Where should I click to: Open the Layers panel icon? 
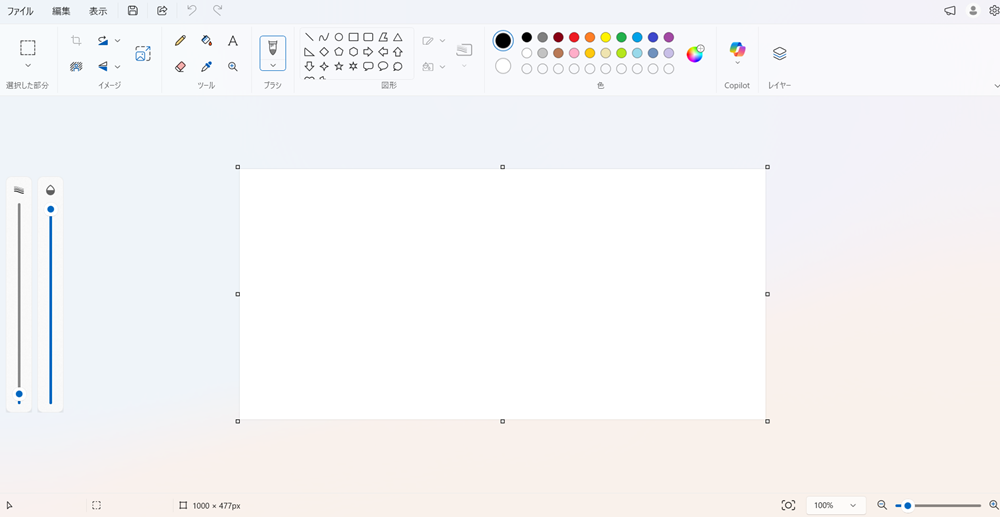779,54
